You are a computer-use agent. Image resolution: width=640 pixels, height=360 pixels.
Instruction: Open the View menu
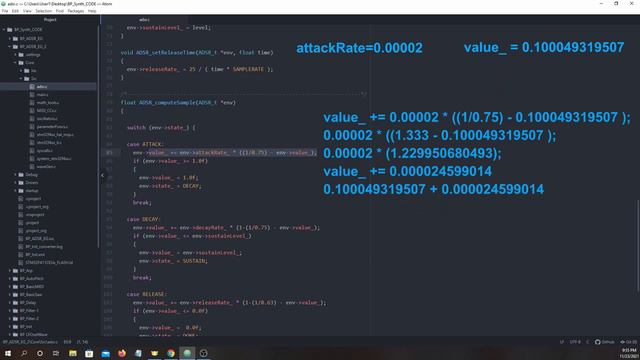coord(27,11)
